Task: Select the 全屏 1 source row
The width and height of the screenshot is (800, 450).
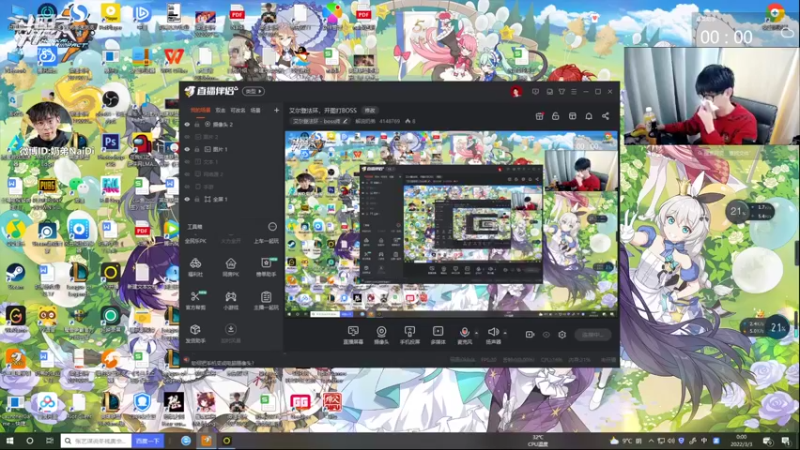Action: tap(232, 199)
